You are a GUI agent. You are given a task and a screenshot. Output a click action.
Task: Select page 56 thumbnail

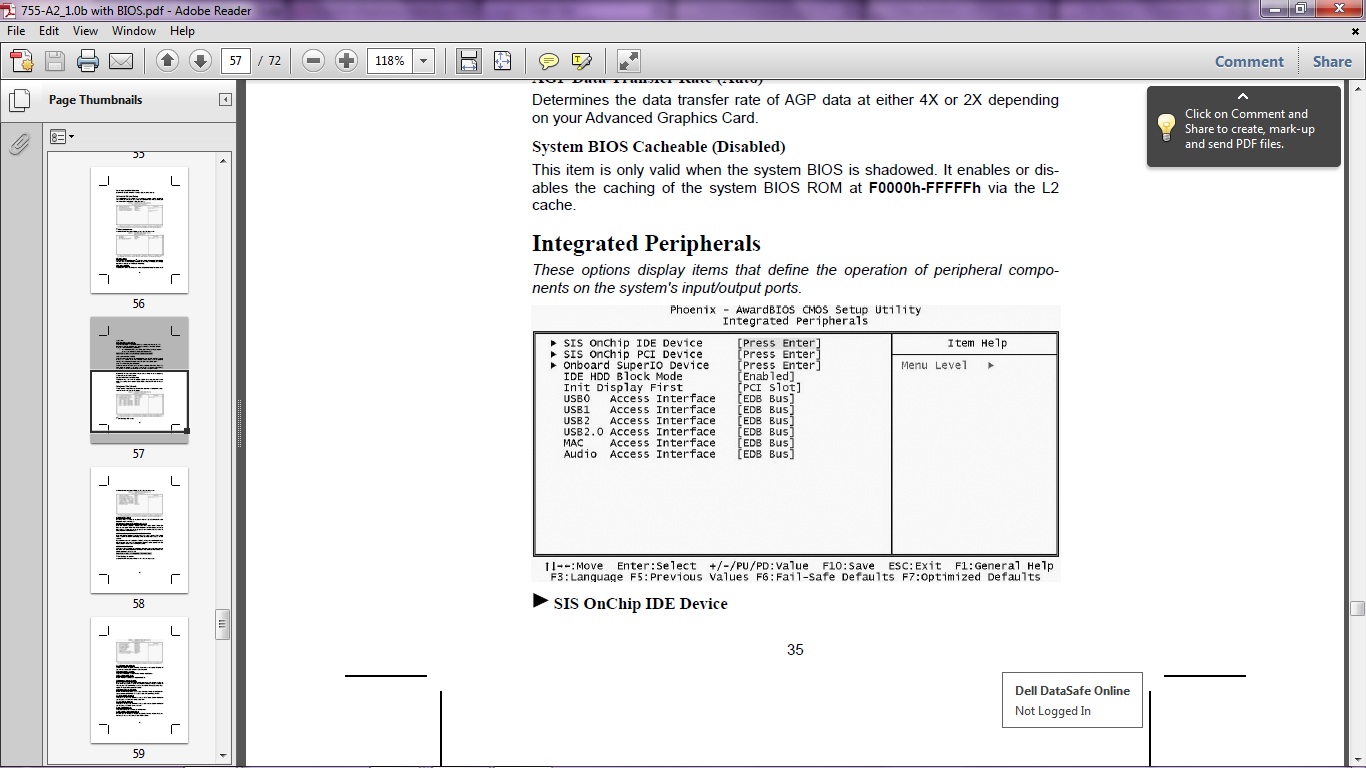click(139, 230)
